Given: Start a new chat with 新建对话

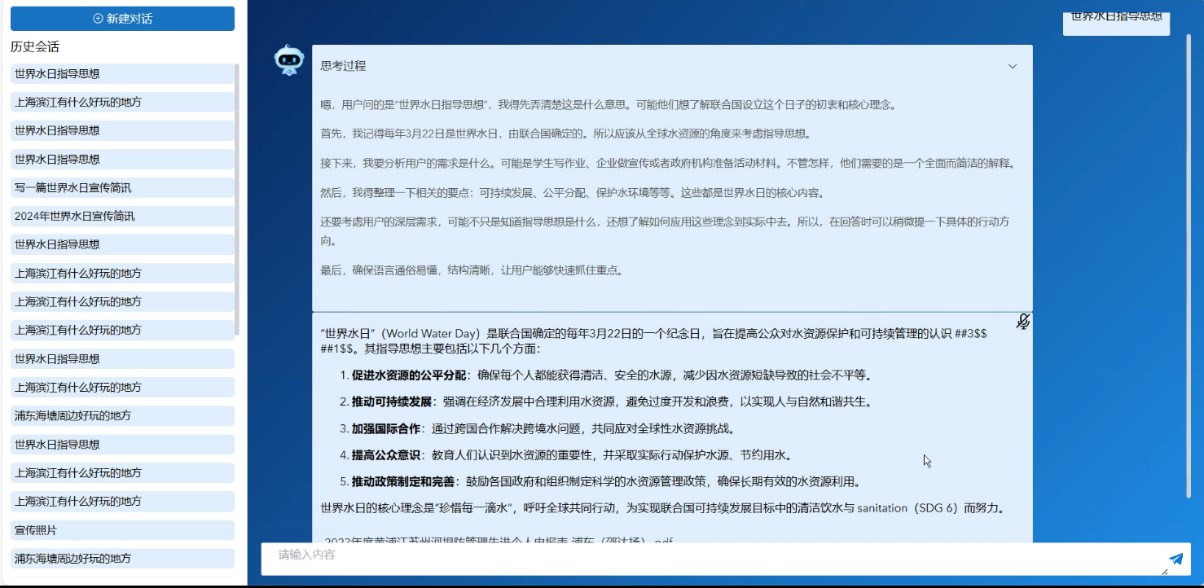Looking at the screenshot, I should [x=122, y=18].
